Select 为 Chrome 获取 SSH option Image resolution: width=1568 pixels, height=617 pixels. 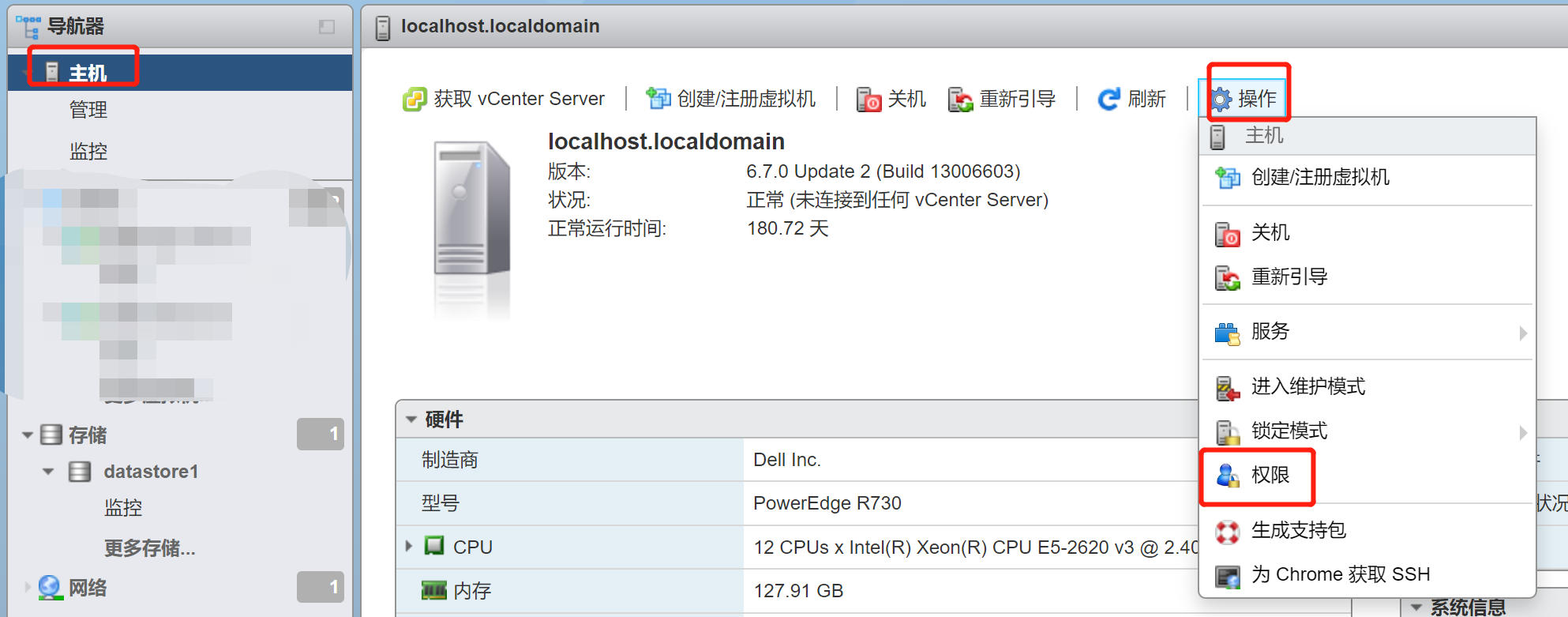pyautogui.click(x=1340, y=575)
